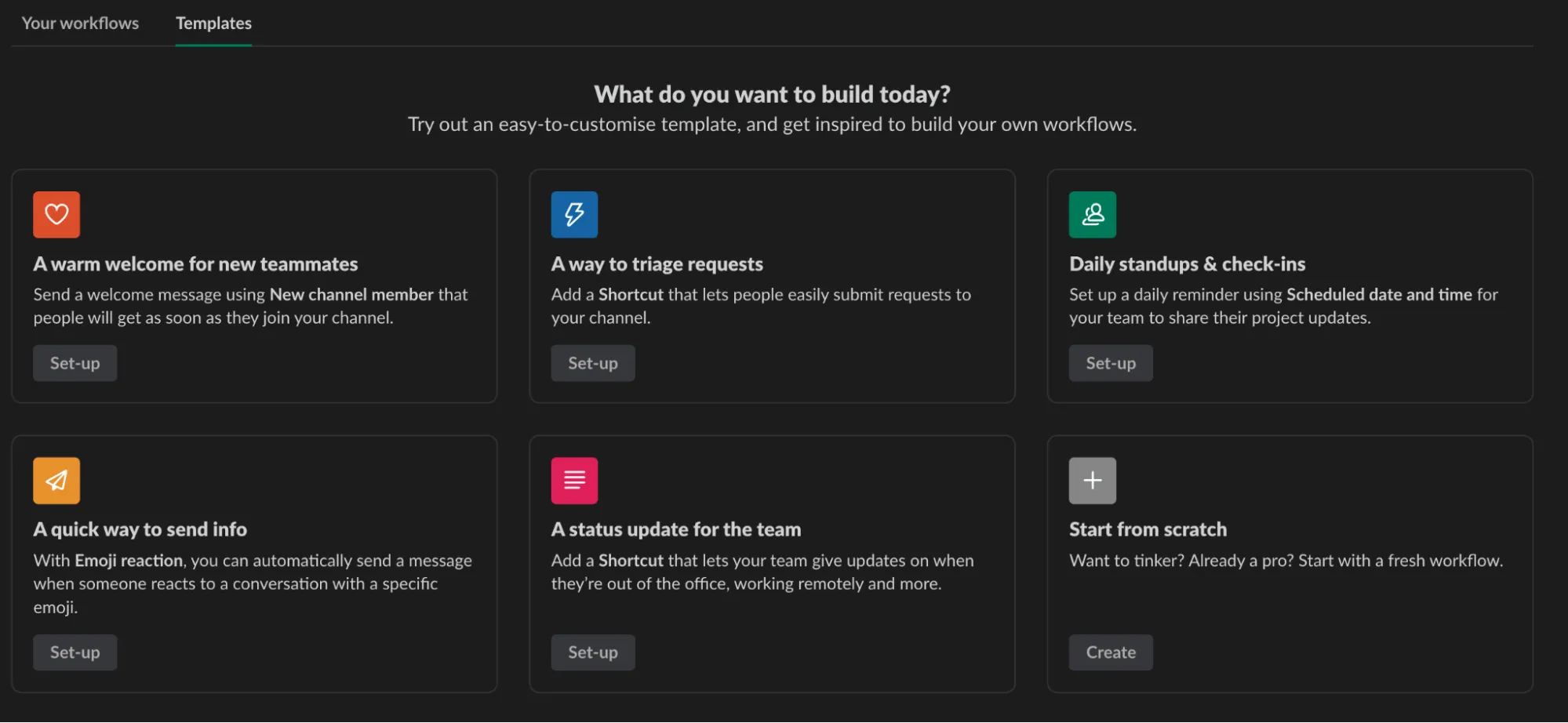Image resolution: width=1568 pixels, height=723 pixels.
Task: Set up triage requests template
Action: (592, 363)
